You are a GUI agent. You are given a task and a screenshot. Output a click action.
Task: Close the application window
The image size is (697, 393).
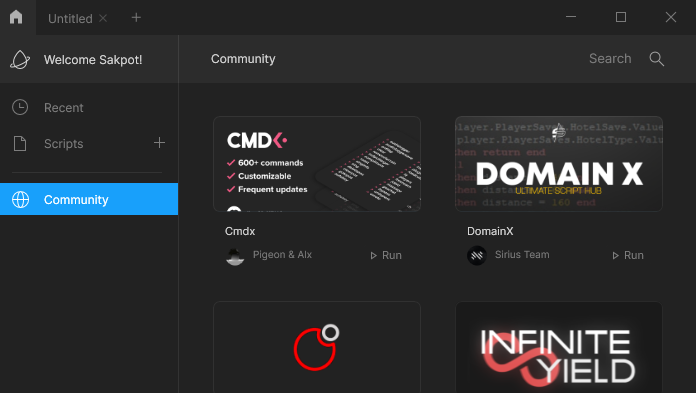671,17
